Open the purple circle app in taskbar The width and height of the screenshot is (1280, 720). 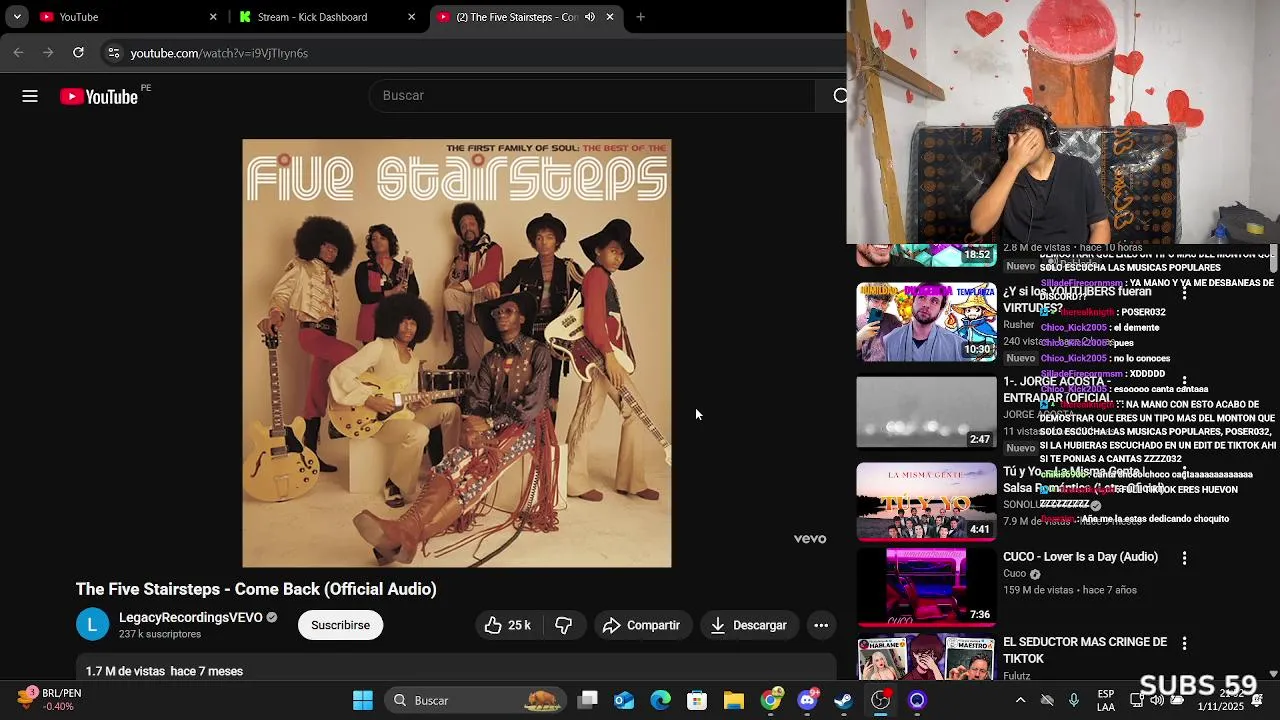click(917, 700)
